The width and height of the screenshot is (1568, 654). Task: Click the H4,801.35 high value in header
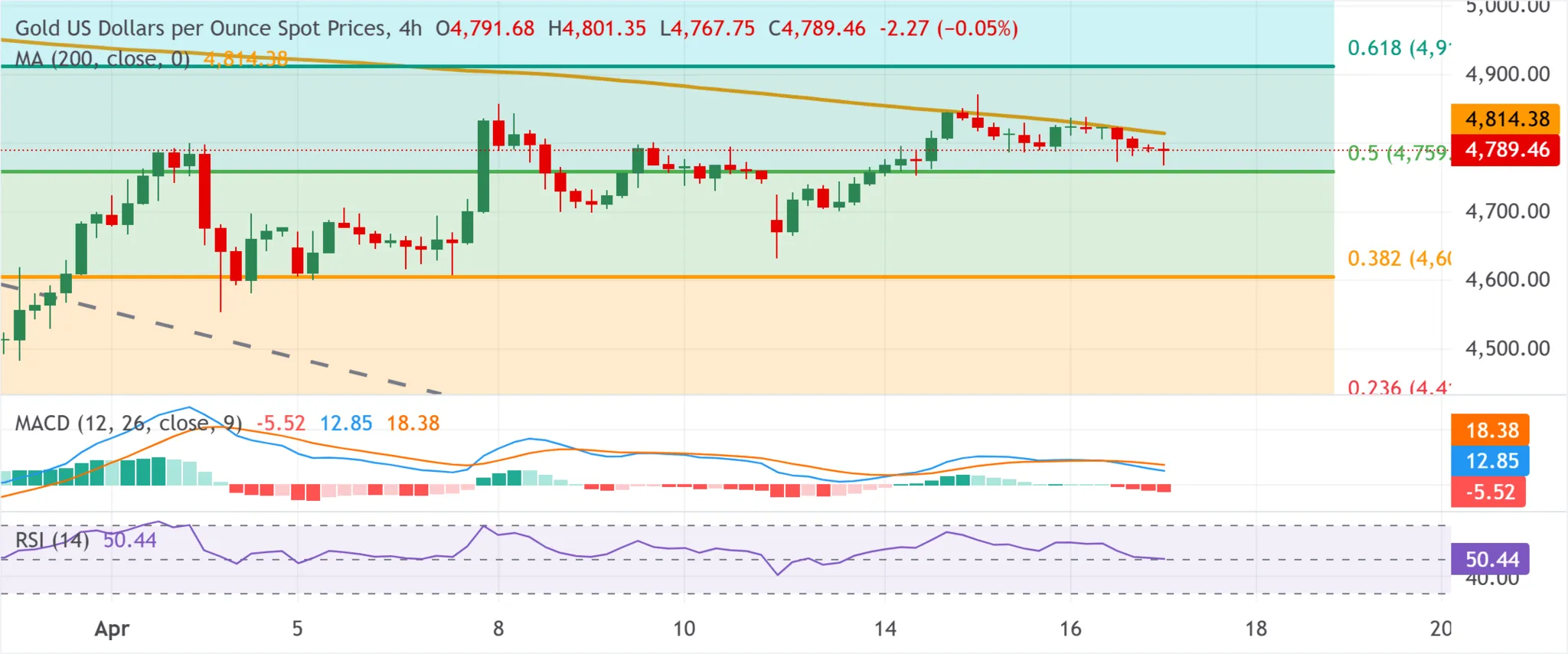(x=596, y=28)
